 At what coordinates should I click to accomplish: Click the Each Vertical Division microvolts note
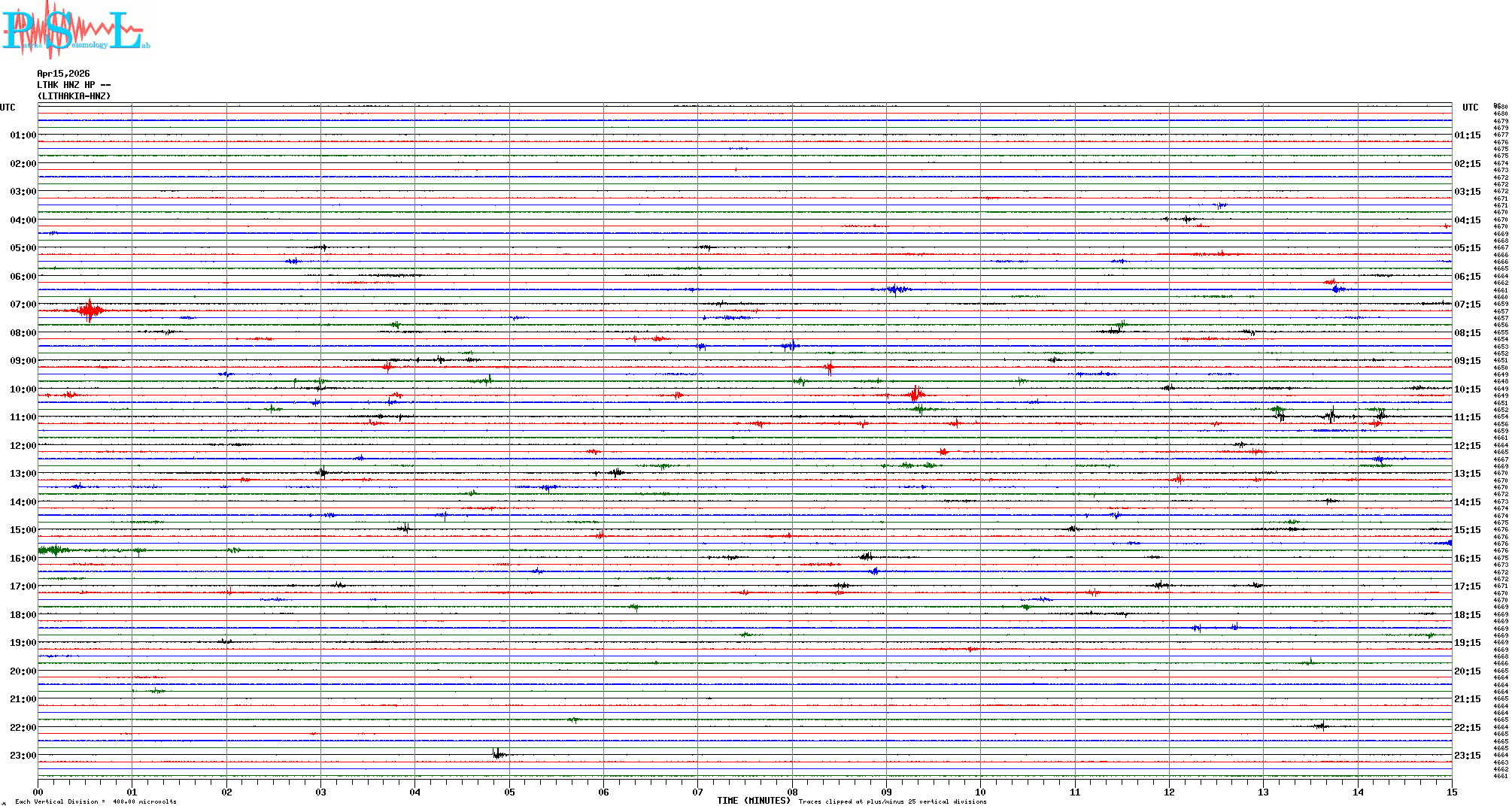click(x=96, y=801)
